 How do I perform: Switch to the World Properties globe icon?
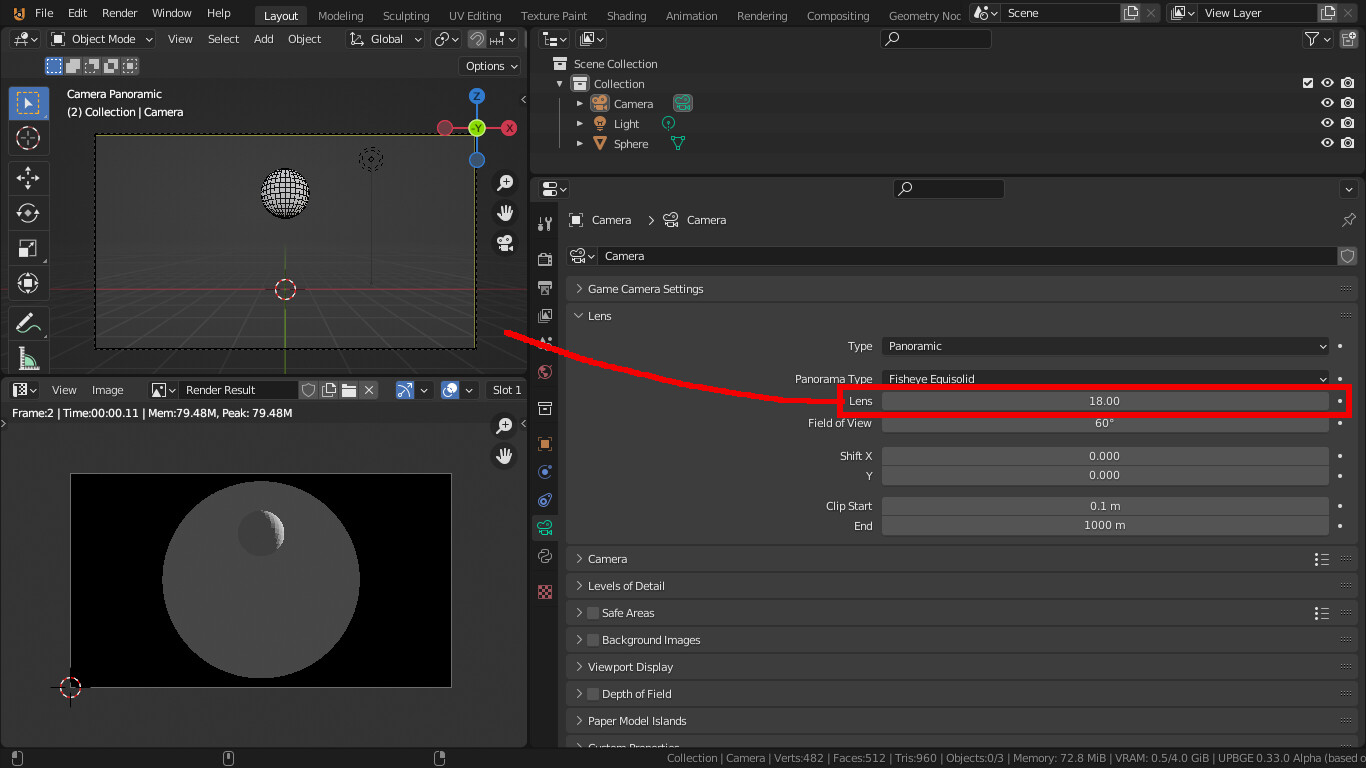click(544, 371)
